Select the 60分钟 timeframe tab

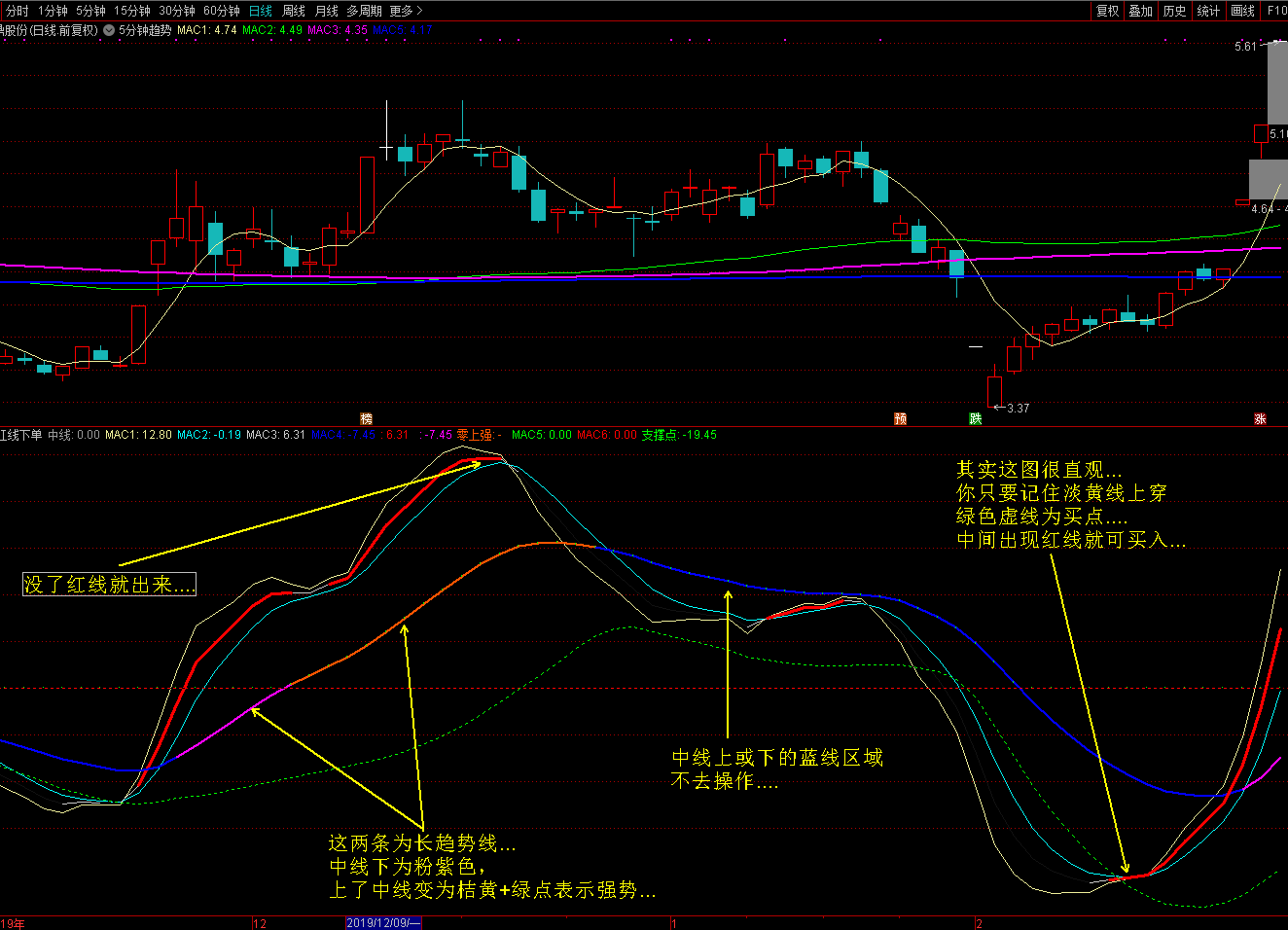[222, 11]
